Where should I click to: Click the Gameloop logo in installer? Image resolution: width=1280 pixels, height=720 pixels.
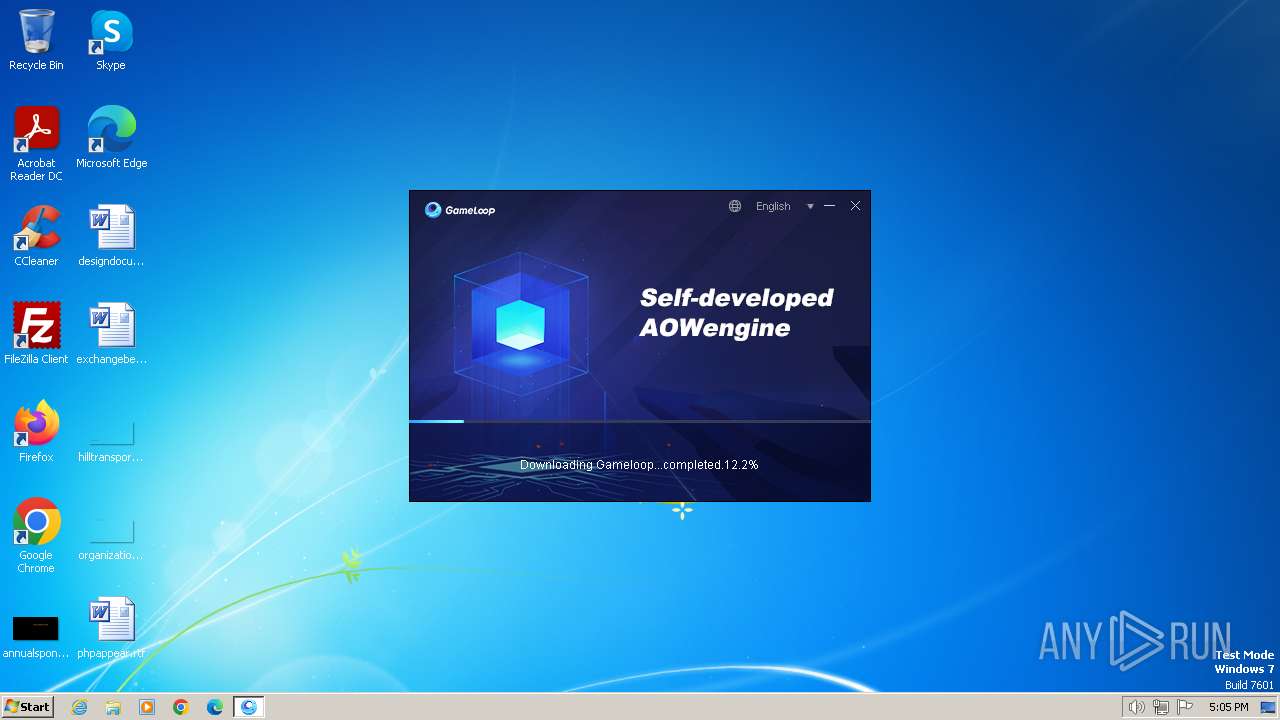pyautogui.click(x=460, y=210)
